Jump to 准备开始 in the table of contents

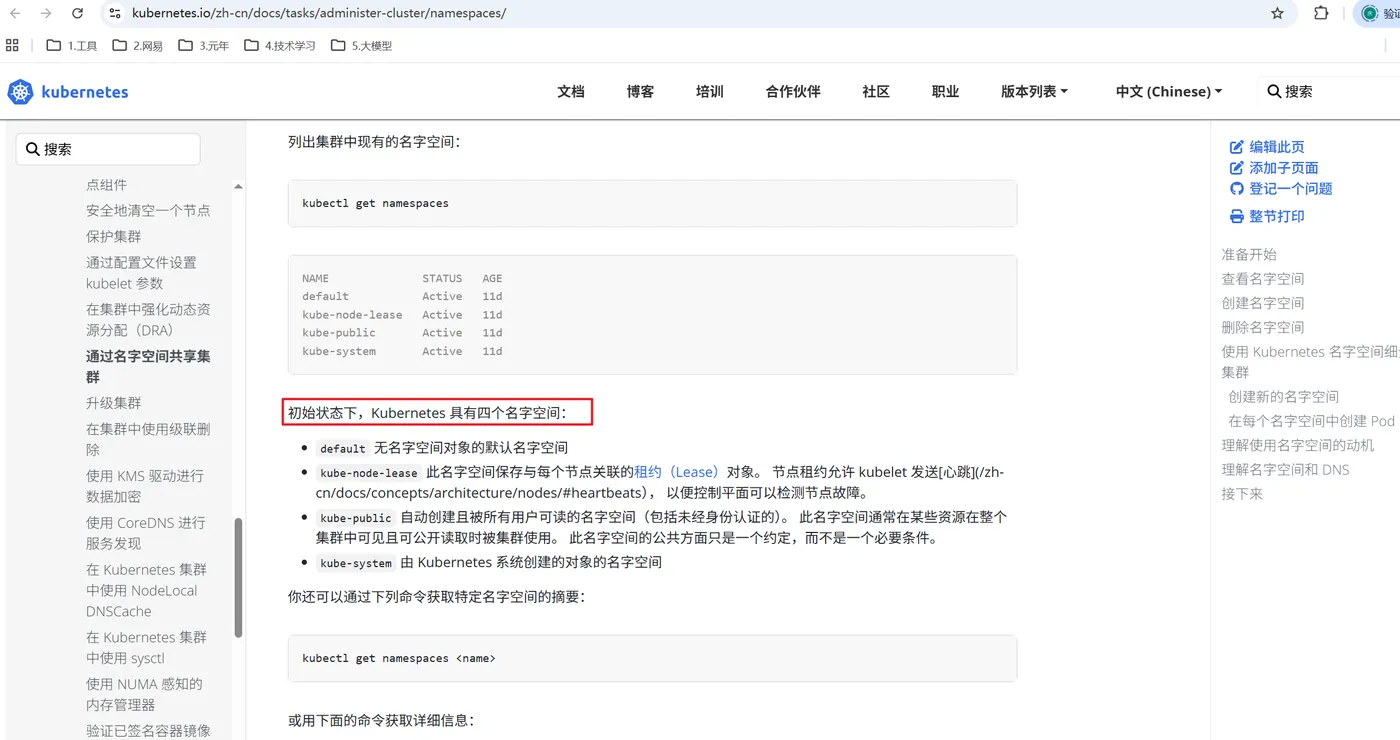(x=1249, y=255)
